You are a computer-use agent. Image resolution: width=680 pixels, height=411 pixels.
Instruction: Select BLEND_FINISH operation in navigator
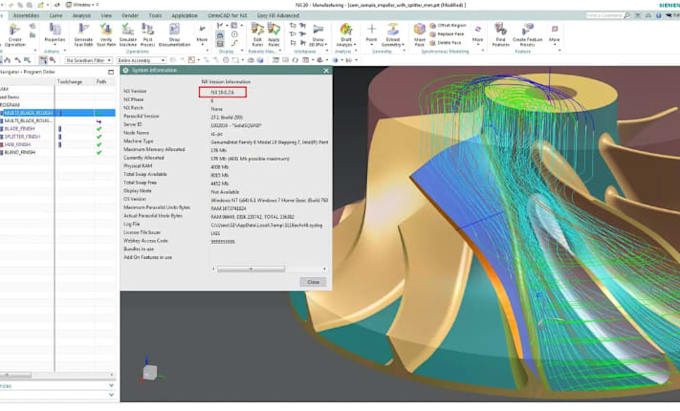coord(20,153)
